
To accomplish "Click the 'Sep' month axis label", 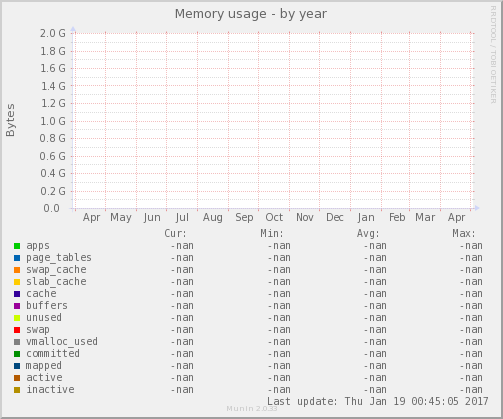I will tap(244, 218).
